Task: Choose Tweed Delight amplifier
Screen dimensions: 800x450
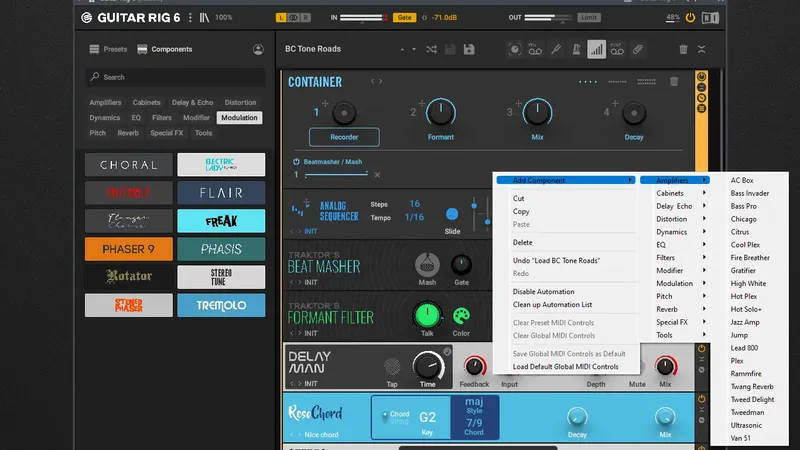Action: [x=752, y=399]
